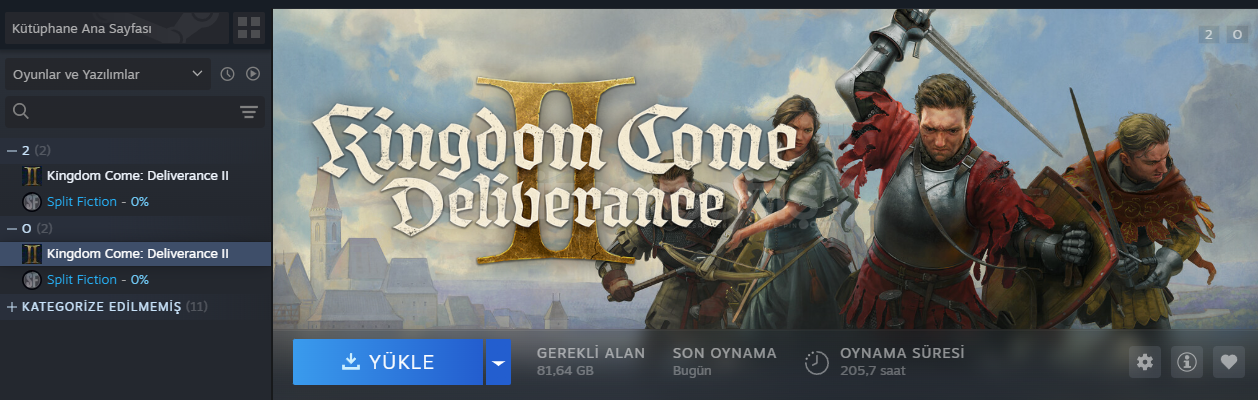Click the search magnifier icon
The height and width of the screenshot is (400, 1258).
pyautogui.click(x=21, y=111)
